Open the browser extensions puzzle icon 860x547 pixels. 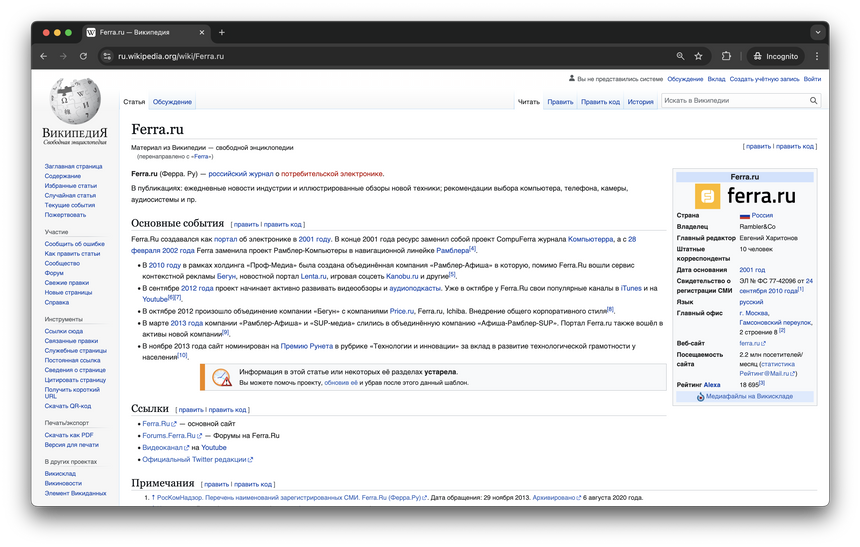[x=727, y=56]
